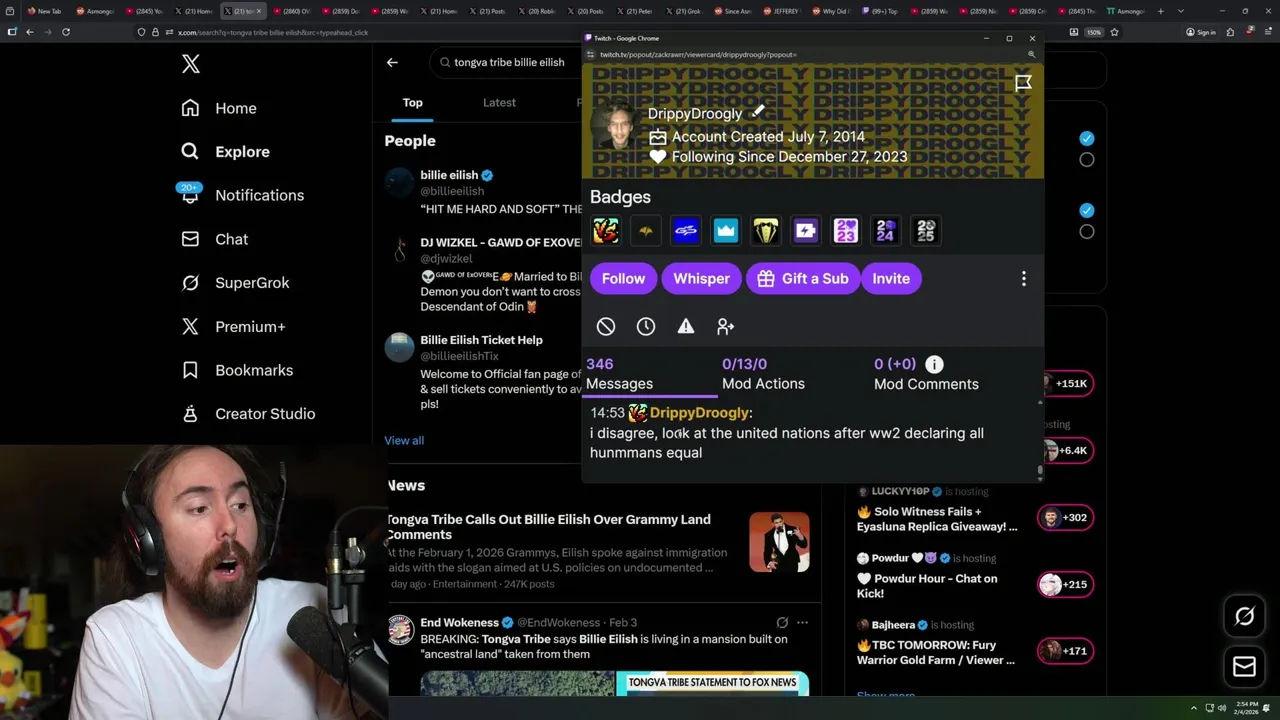Switch to Latest search results tab
The width and height of the screenshot is (1280, 720).
coord(499,102)
